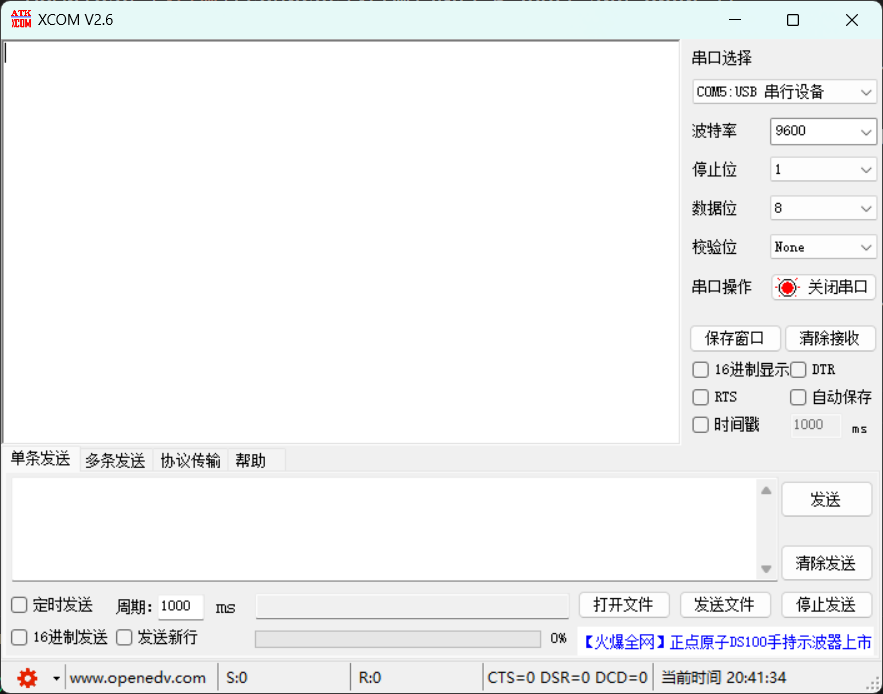883x694 pixels.
Task: Click the timestamp 1000 ms input field
Action: point(816,425)
